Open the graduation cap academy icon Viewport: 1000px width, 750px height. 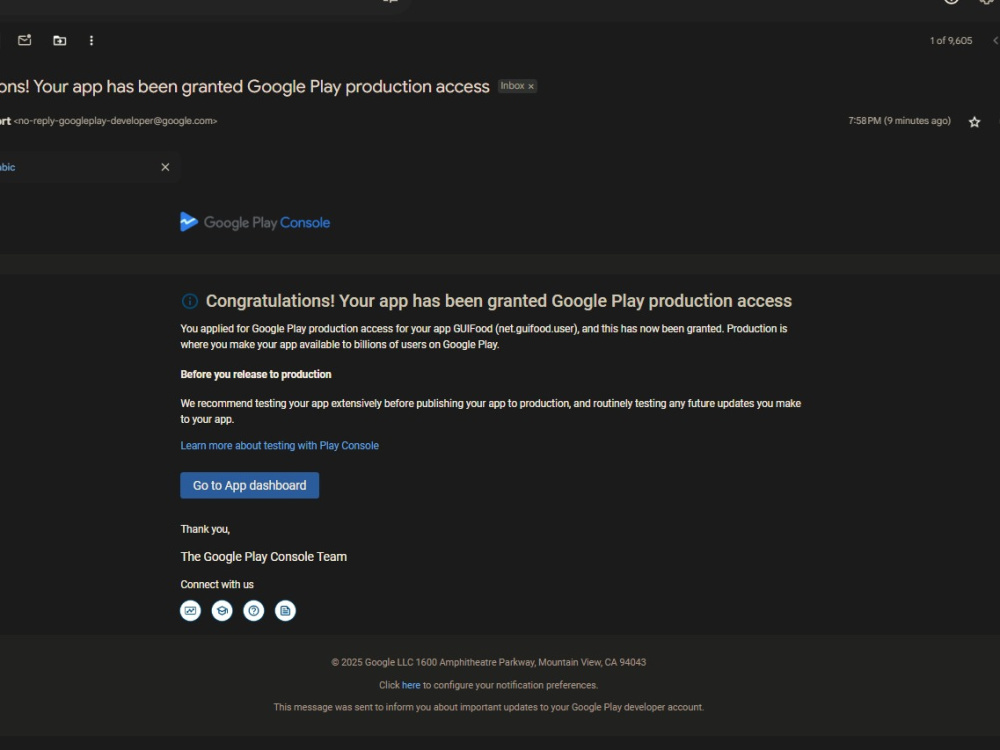coord(222,611)
